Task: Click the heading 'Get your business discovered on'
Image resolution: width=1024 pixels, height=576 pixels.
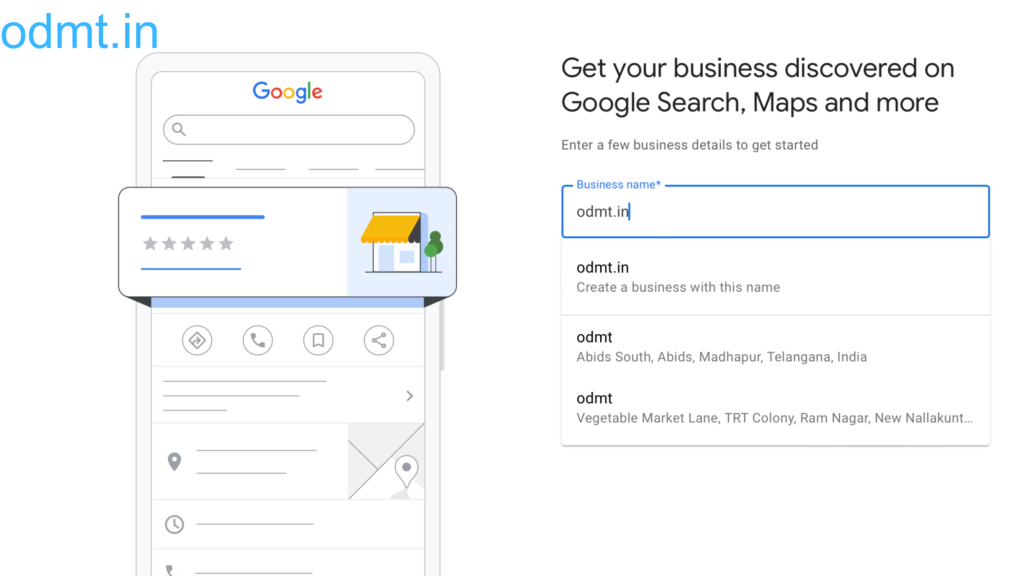Action: pos(758,68)
